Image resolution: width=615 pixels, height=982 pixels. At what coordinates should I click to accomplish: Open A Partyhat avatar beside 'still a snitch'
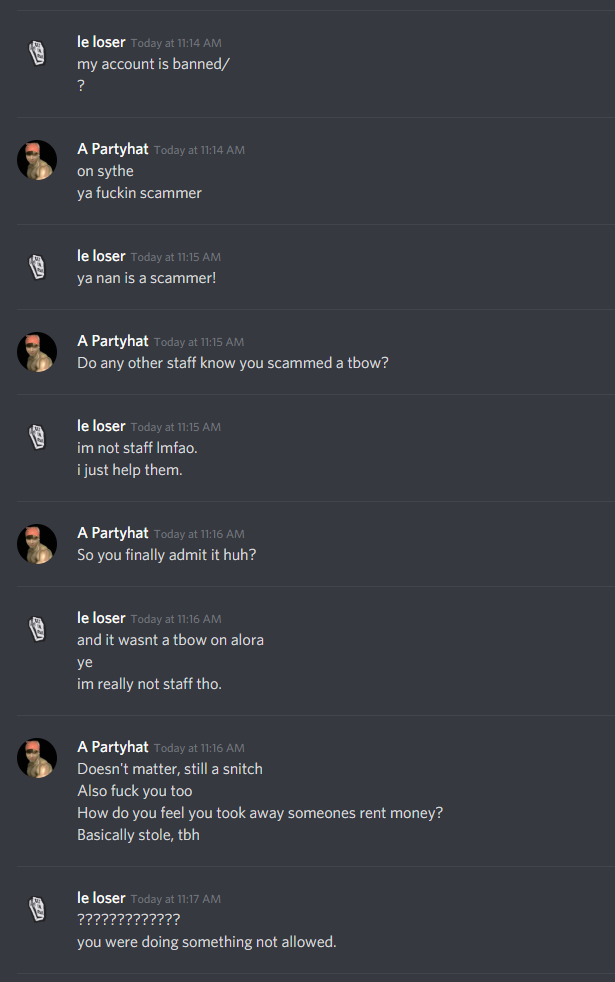point(37,758)
